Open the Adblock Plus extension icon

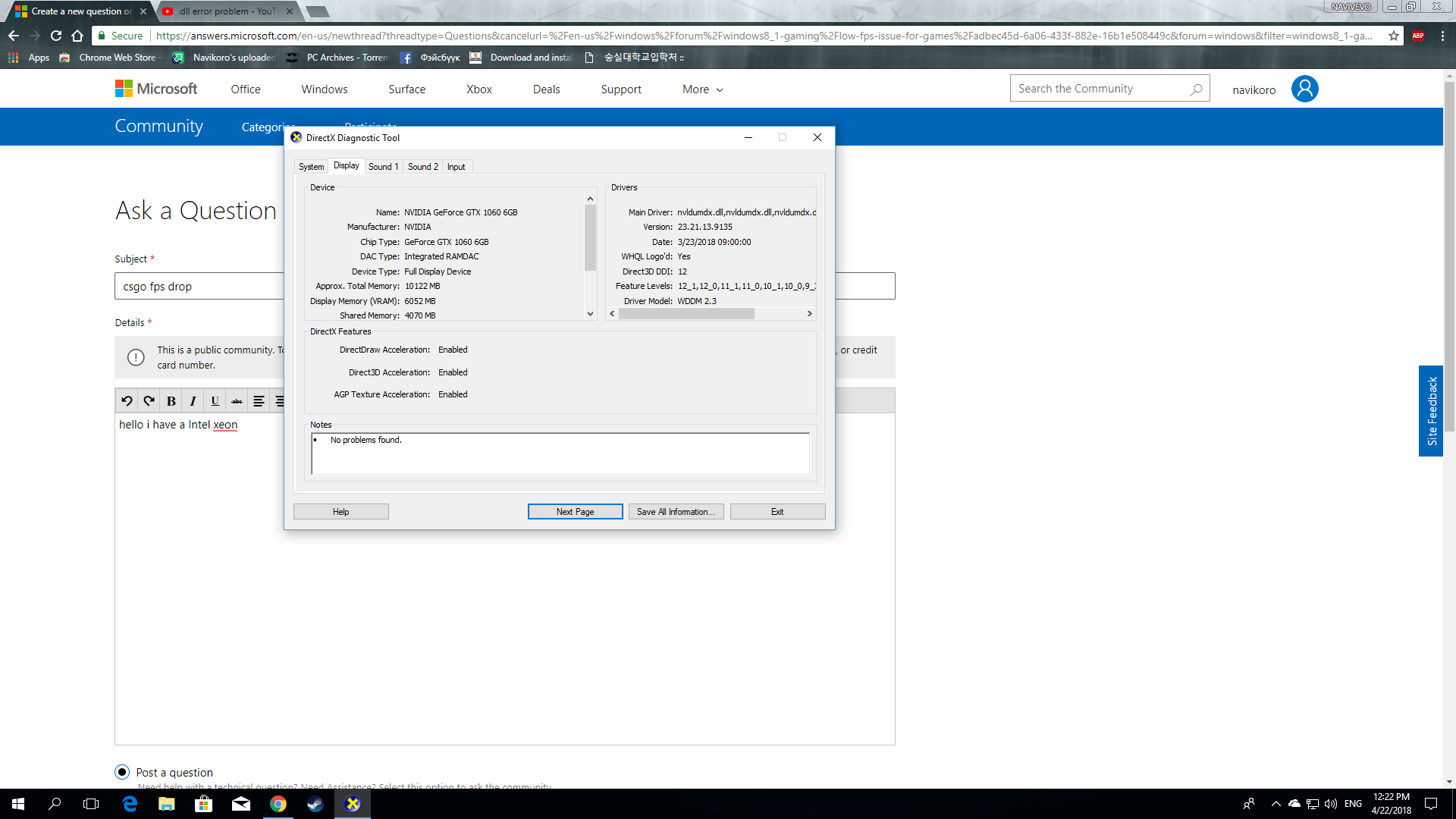1418,36
